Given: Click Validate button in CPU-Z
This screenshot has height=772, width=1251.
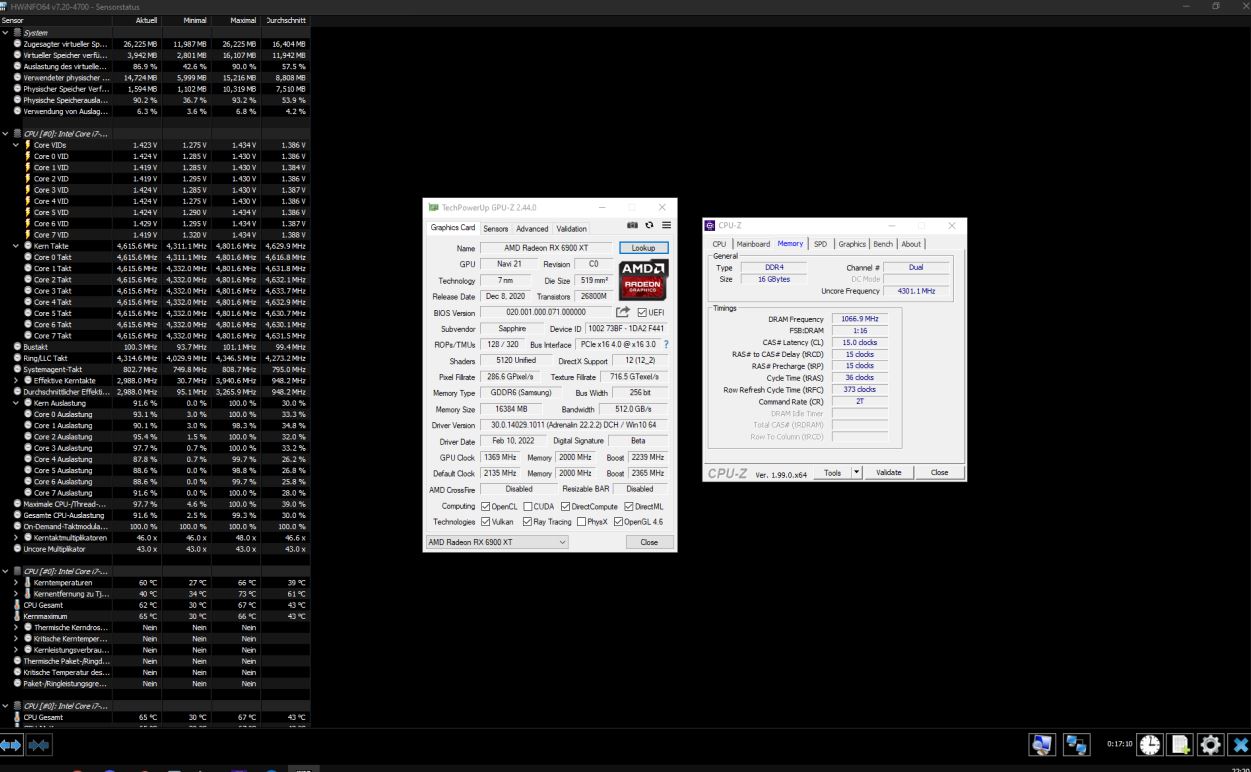Looking at the screenshot, I should click(889, 472).
